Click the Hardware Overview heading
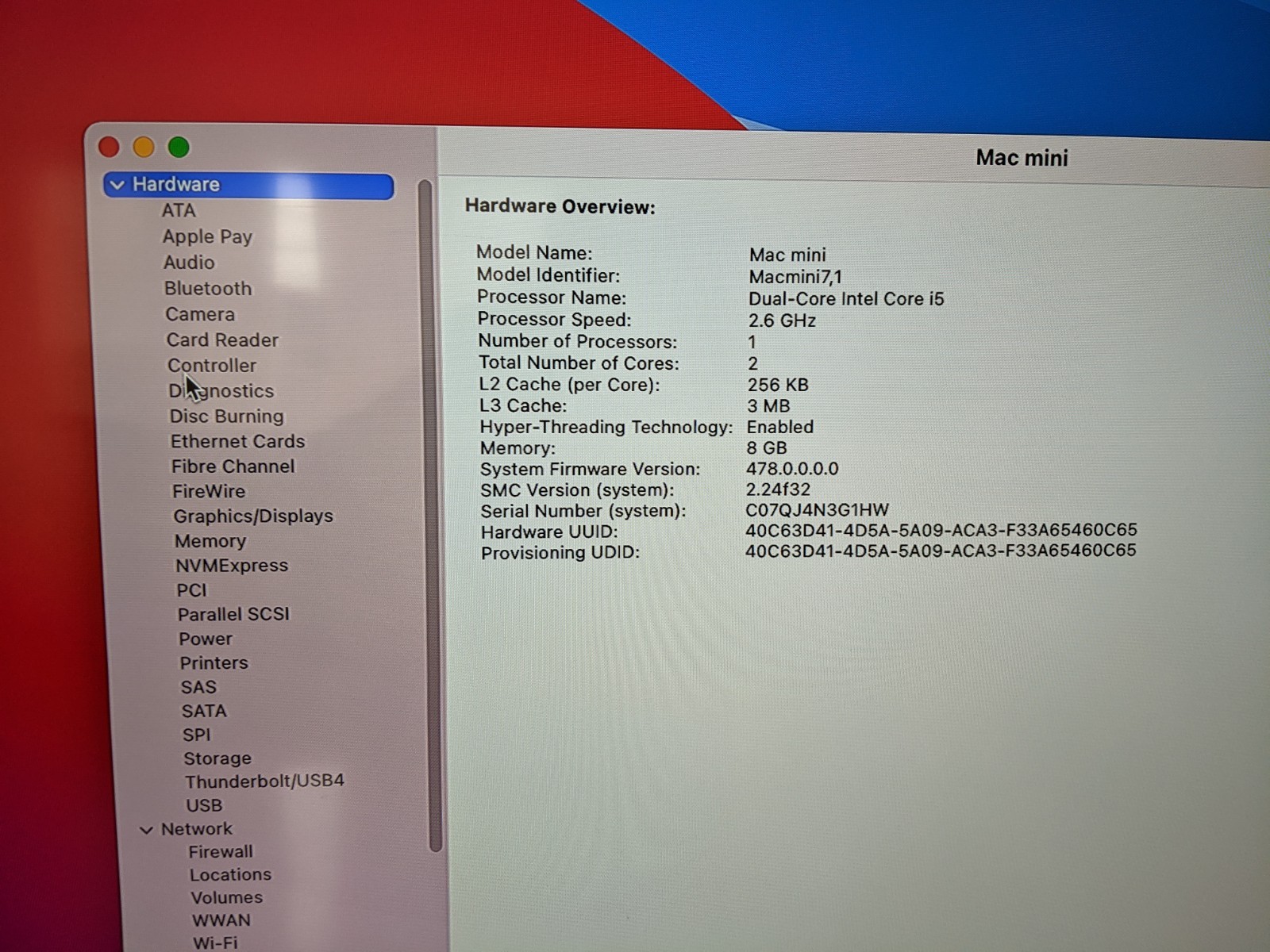Screen dimensions: 1270x952 [x=560, y=206]
